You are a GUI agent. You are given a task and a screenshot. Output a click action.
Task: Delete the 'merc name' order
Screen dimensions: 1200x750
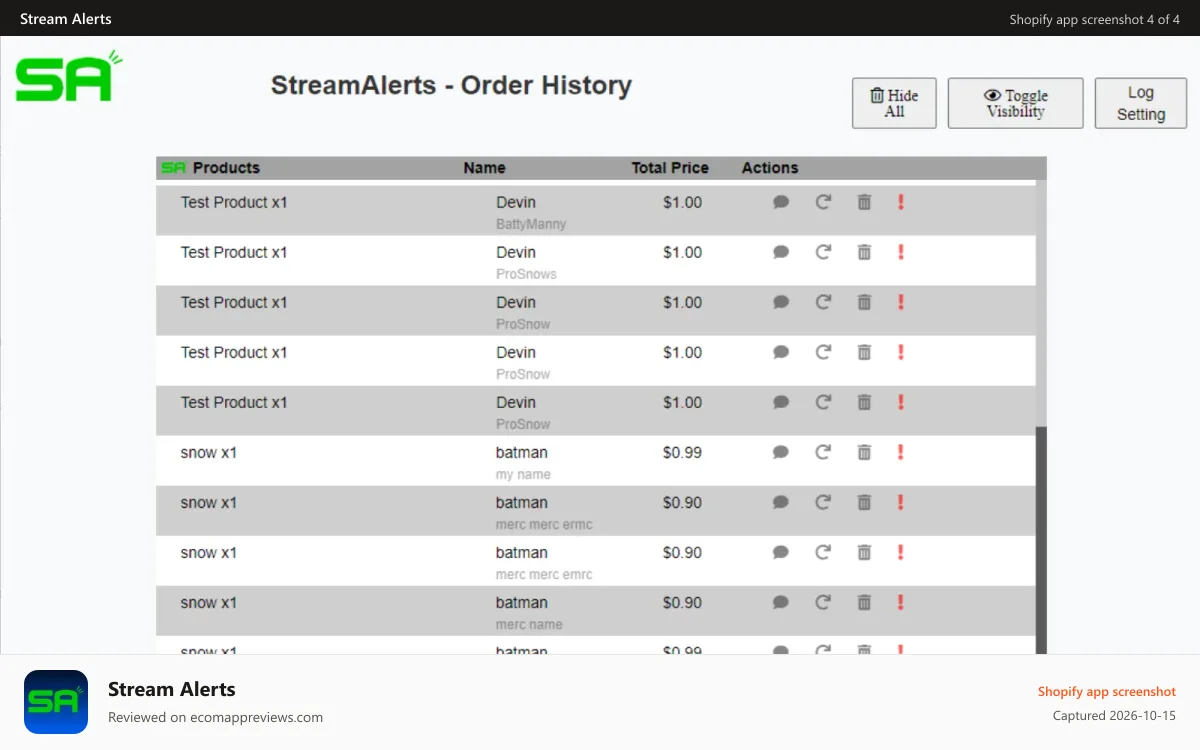click(864, 602)
